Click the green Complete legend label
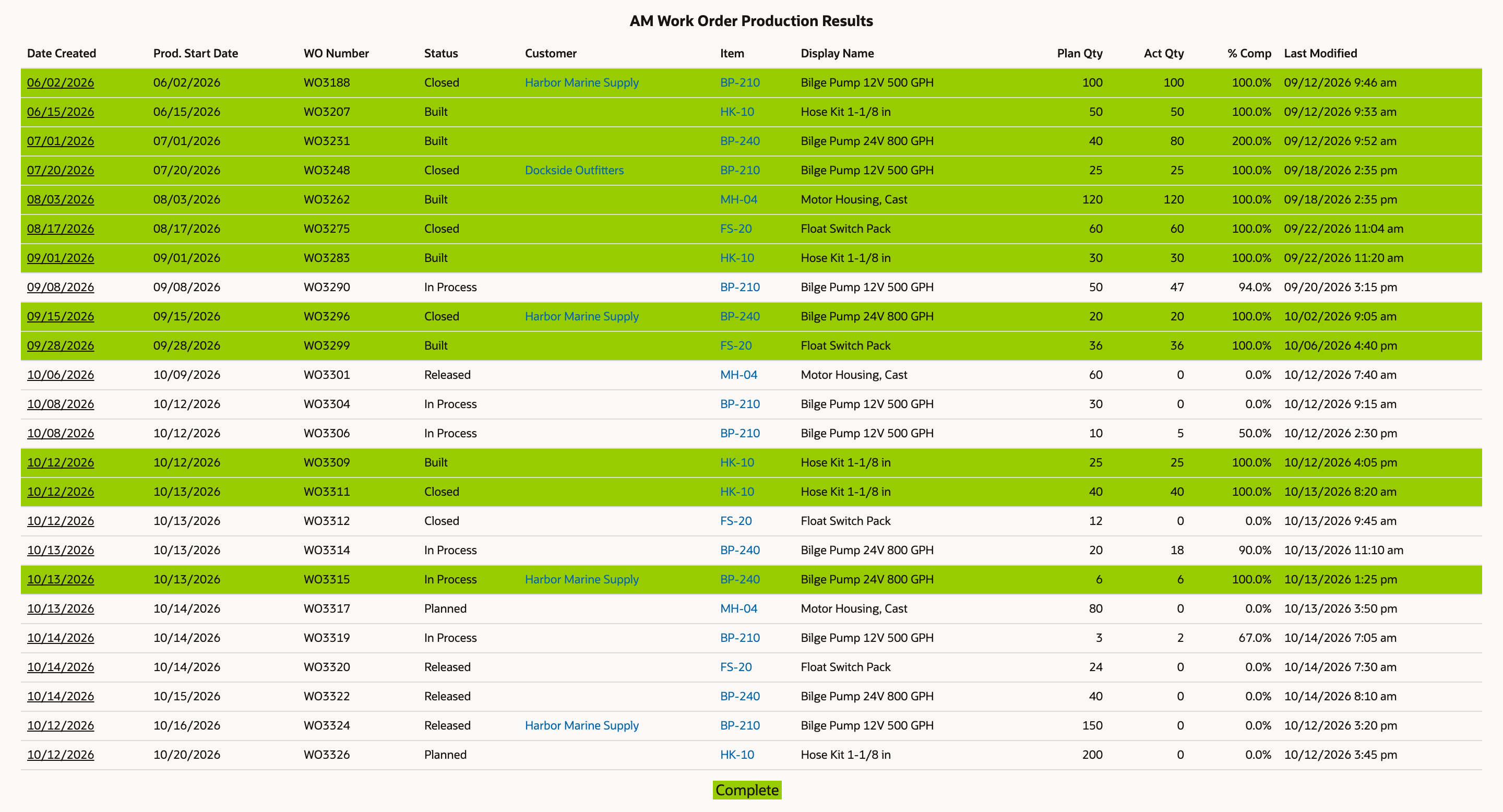The width and height of the screenshot is (1503, 812). pyautogui.click(x=747, y=790)
